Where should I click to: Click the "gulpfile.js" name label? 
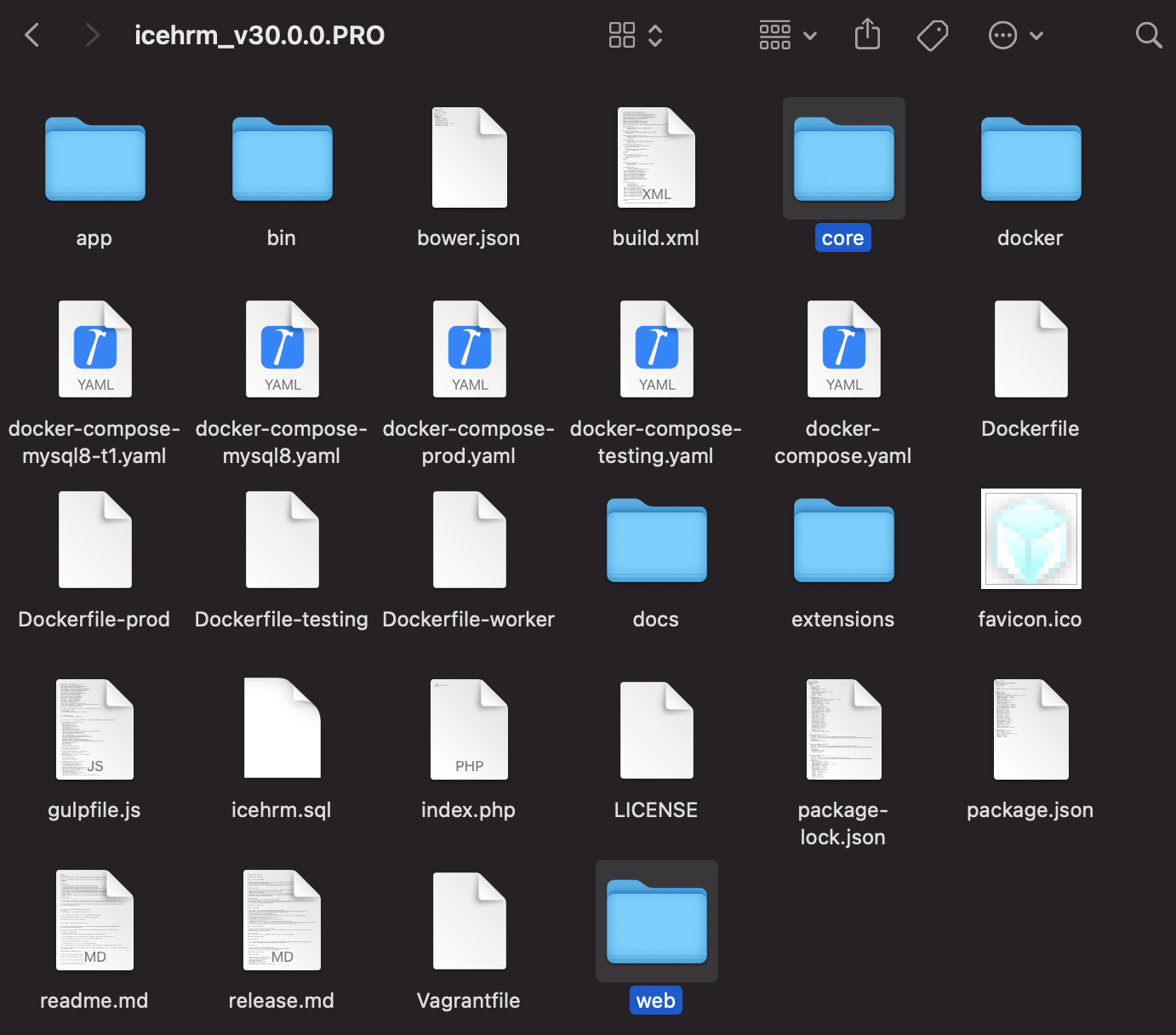point(94,810)
